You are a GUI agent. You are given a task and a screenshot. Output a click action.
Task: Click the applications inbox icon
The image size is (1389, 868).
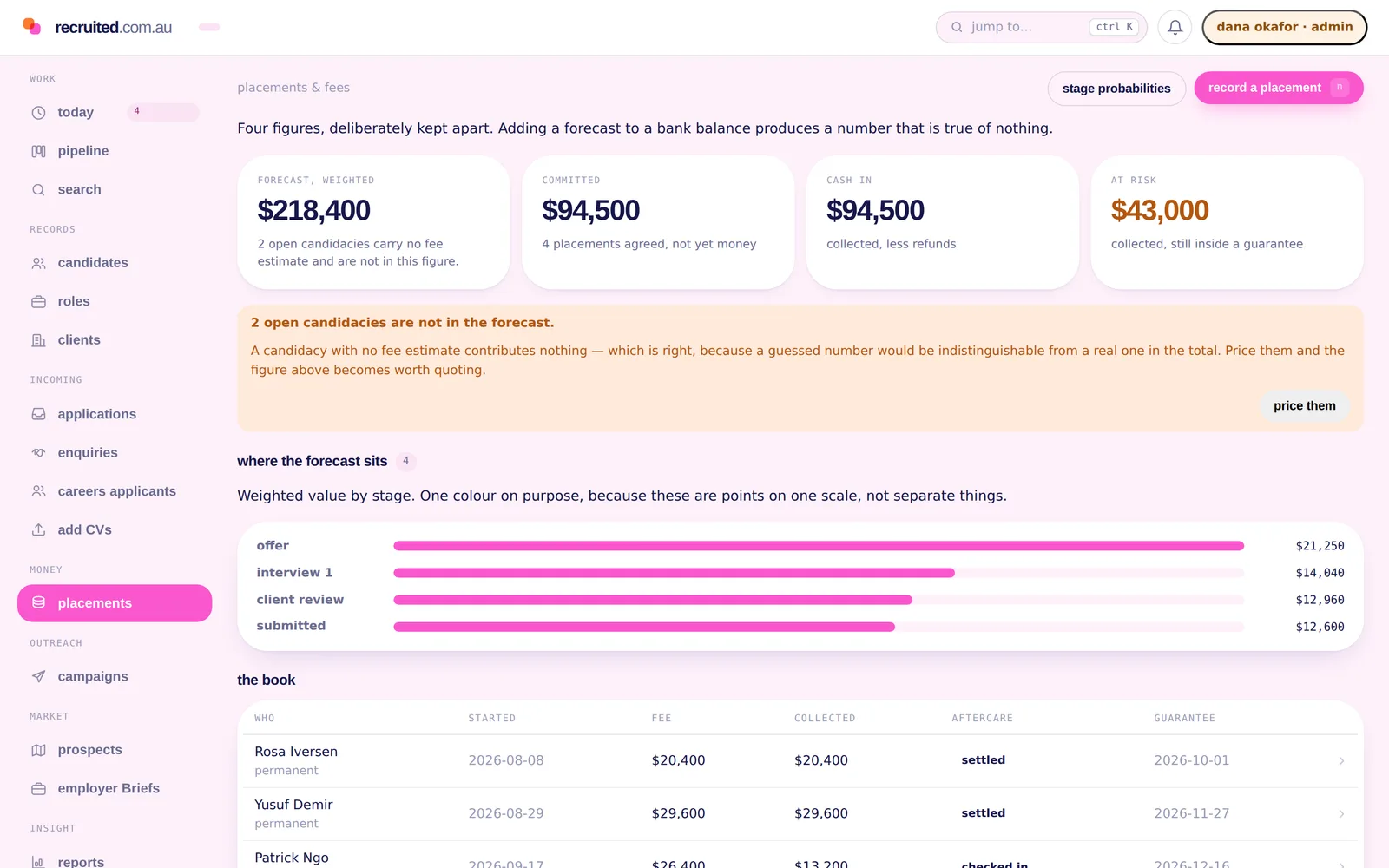click(x=38, y=414)
